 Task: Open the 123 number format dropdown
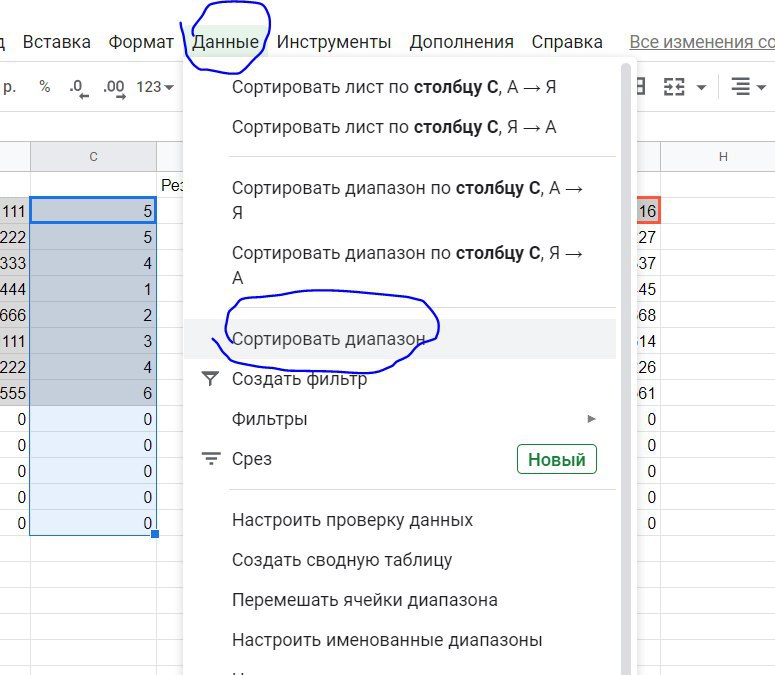click(154, 87)
